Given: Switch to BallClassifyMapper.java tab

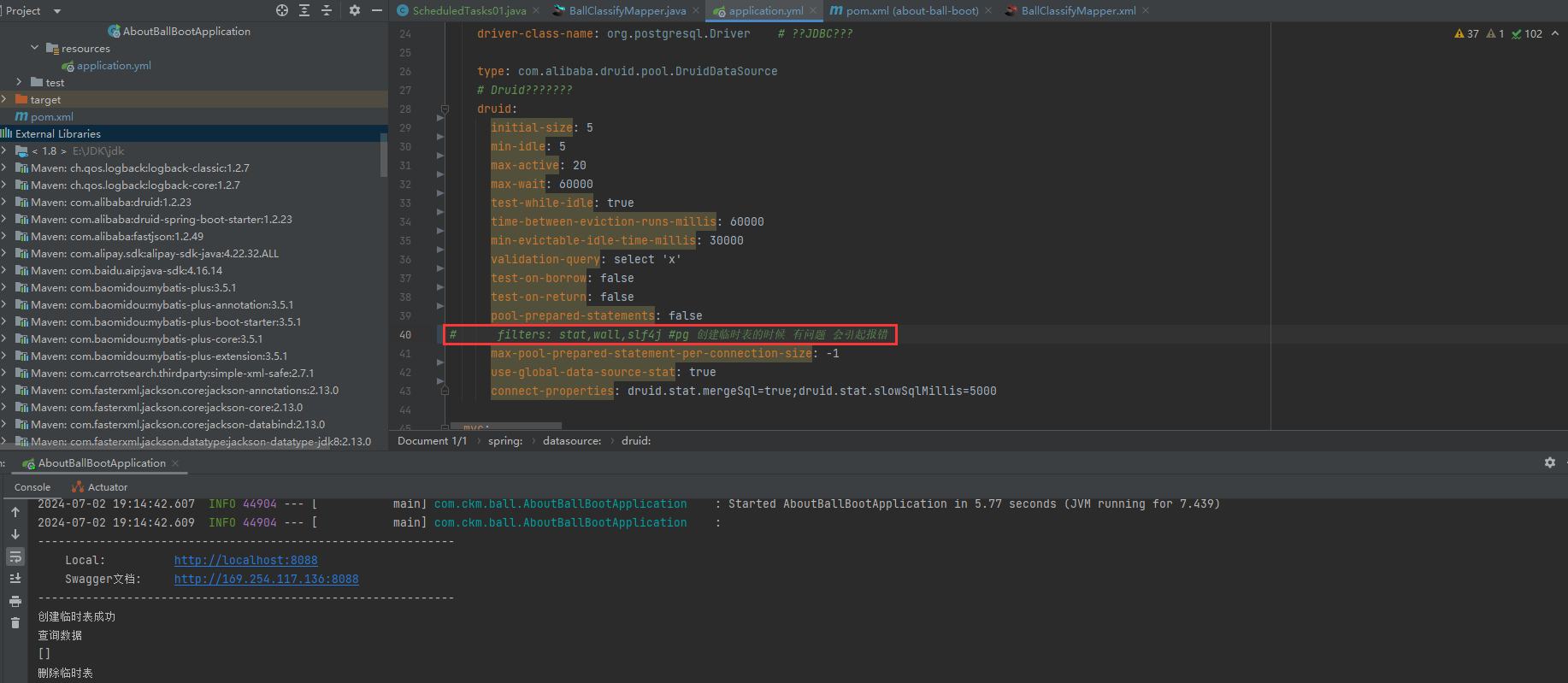Looking at the screenshot, I should [x=628, y=11].
